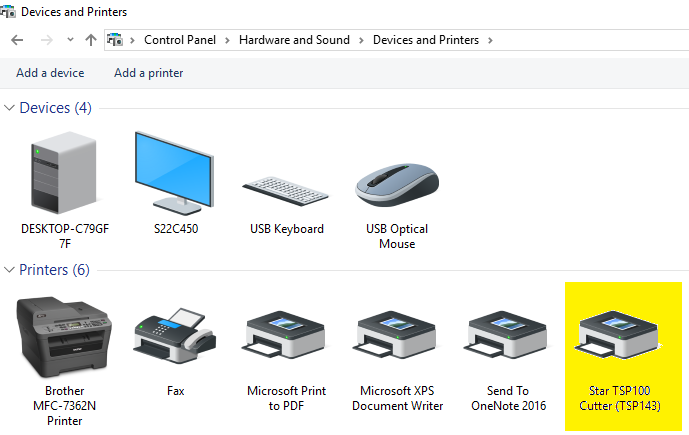Go to Control Panel breadcrumb

point(180,40)
